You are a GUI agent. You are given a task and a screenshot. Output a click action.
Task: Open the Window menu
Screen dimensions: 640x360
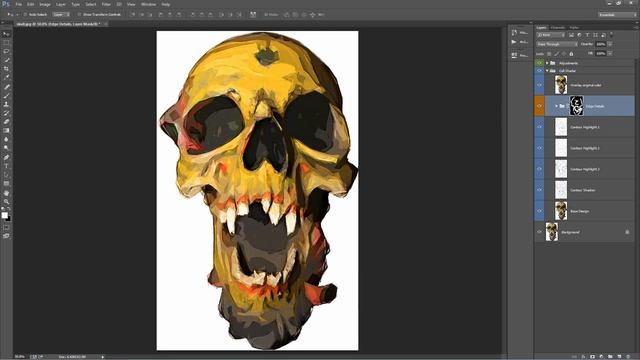click(149, 4)
